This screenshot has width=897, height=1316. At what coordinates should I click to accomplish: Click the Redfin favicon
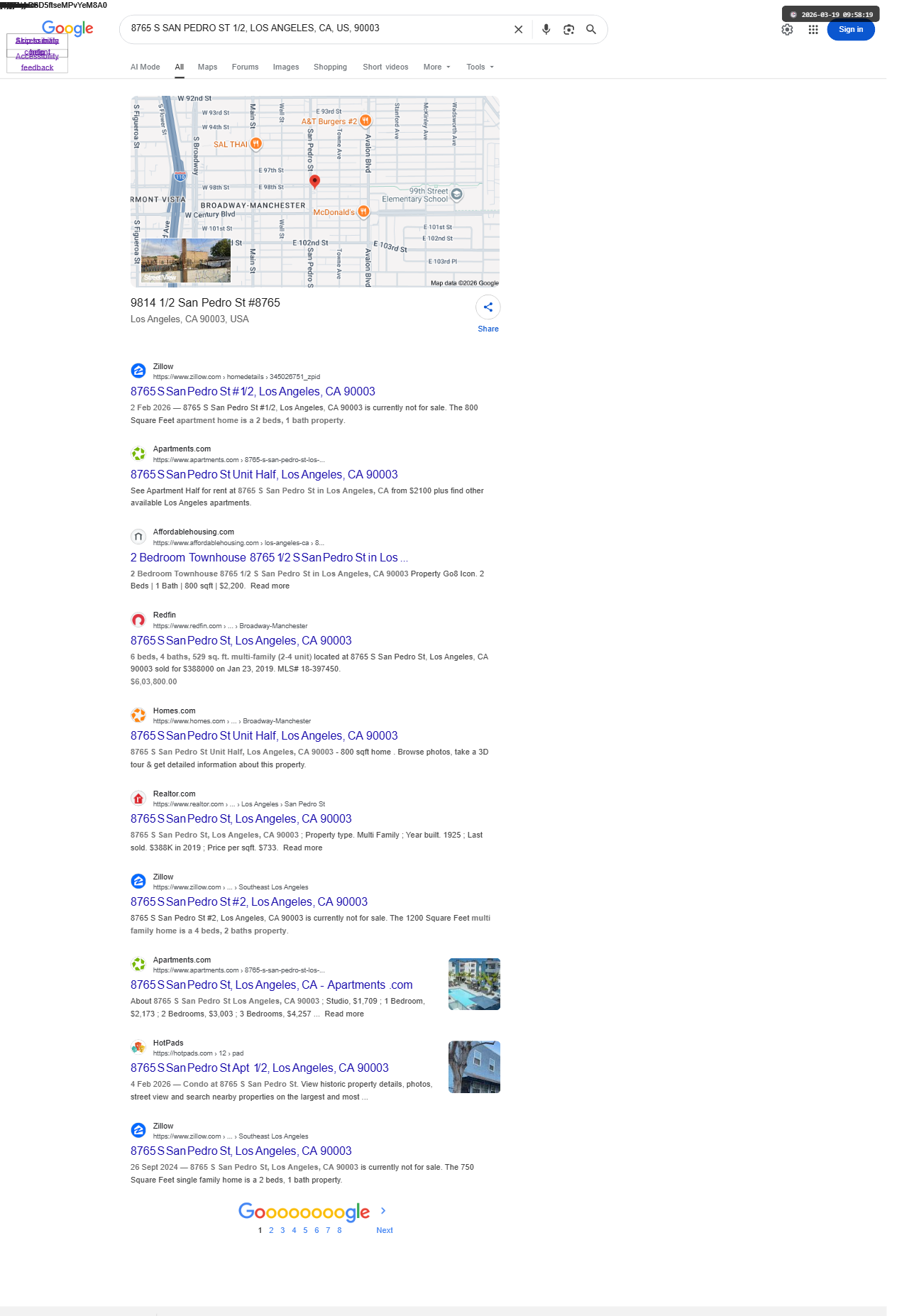click(x=138, y=620)
